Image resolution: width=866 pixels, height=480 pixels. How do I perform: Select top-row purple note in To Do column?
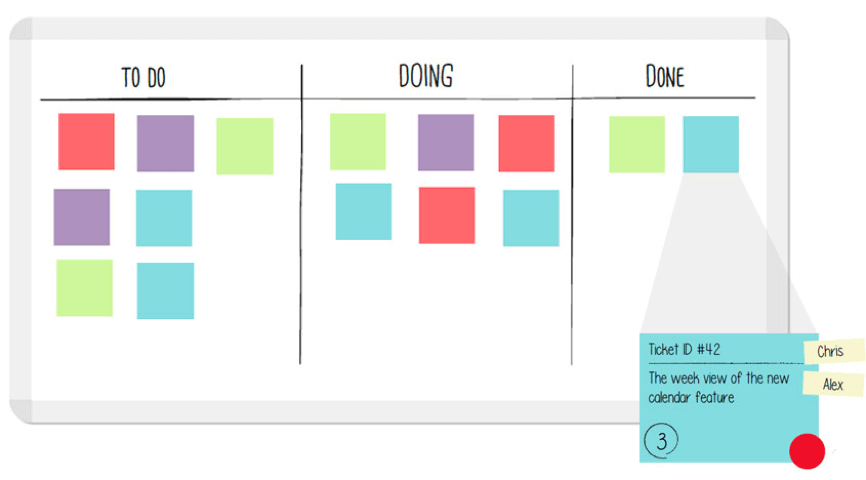(x=165, y=143)
